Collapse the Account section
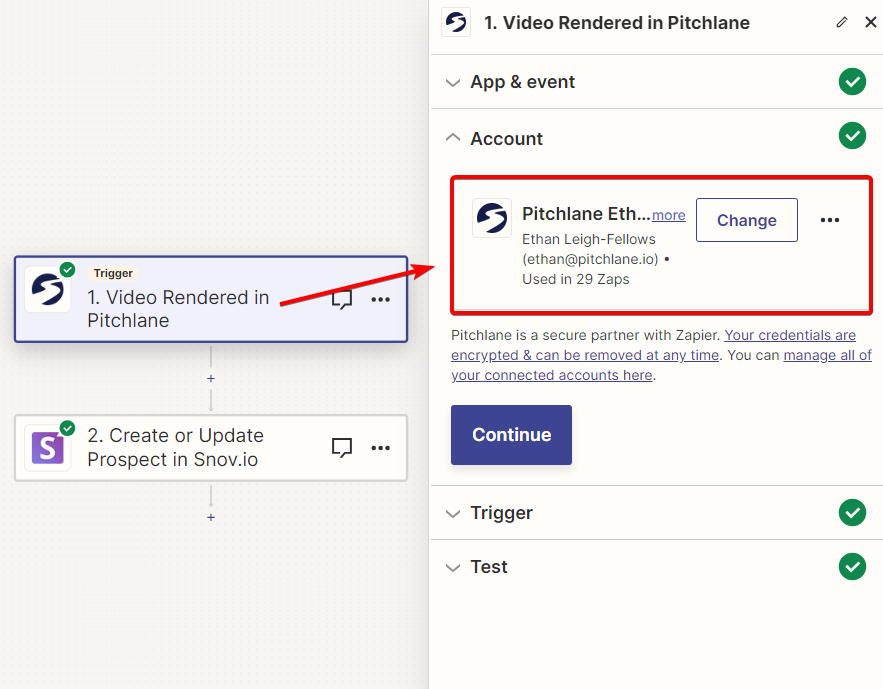Screen dimensions: 883x689 656,138
